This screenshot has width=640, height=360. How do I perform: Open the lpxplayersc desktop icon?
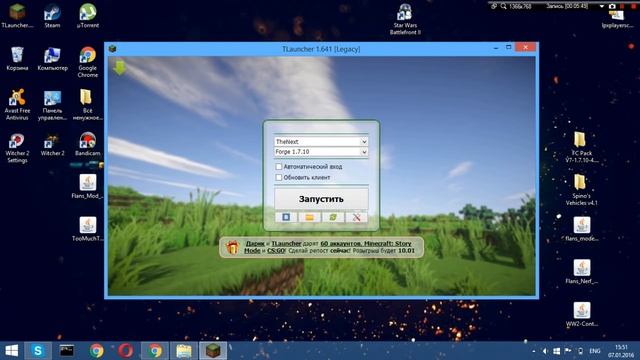[617, 20]
